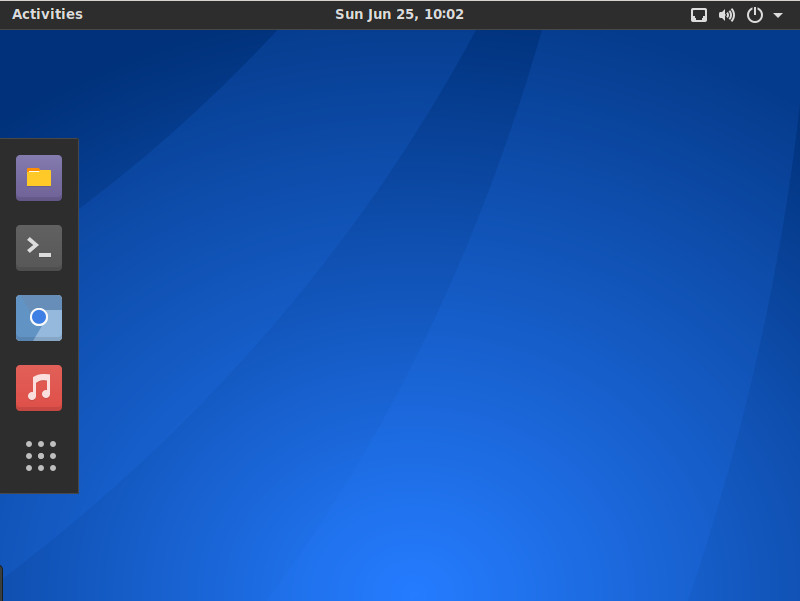Screen dimensions: 800x601
Task: Open the Files manager from the dock
Action: coord(39,178)
